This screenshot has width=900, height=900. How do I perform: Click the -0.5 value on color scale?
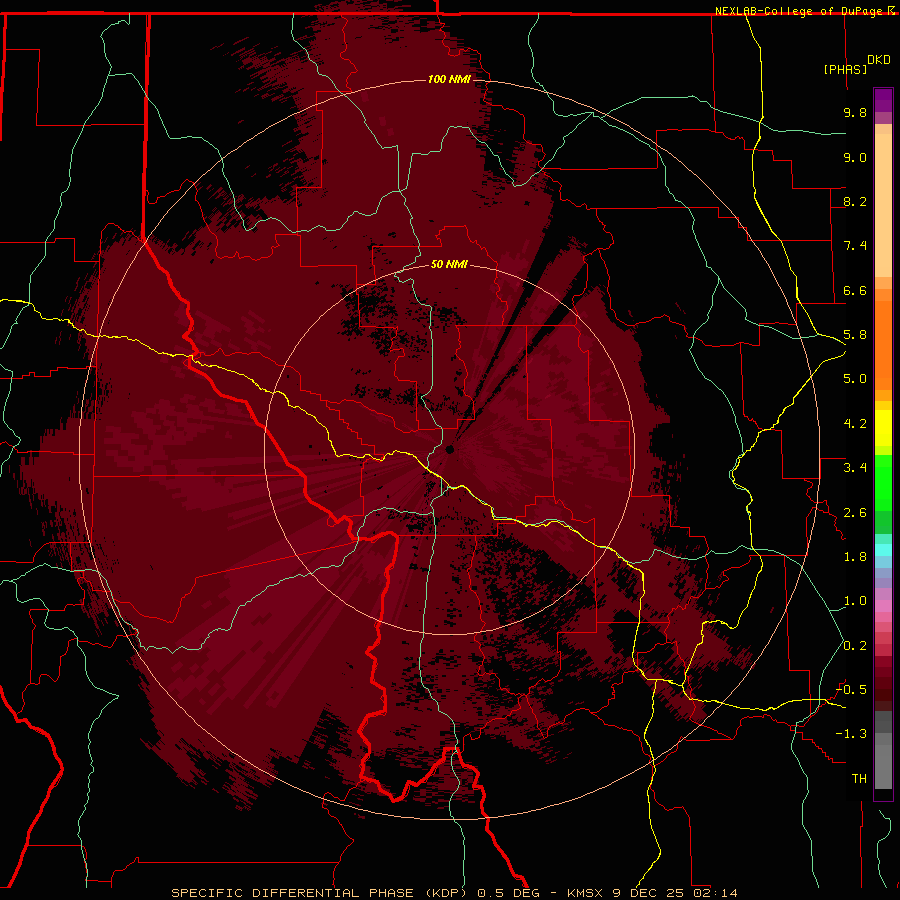tap(851, 690)
